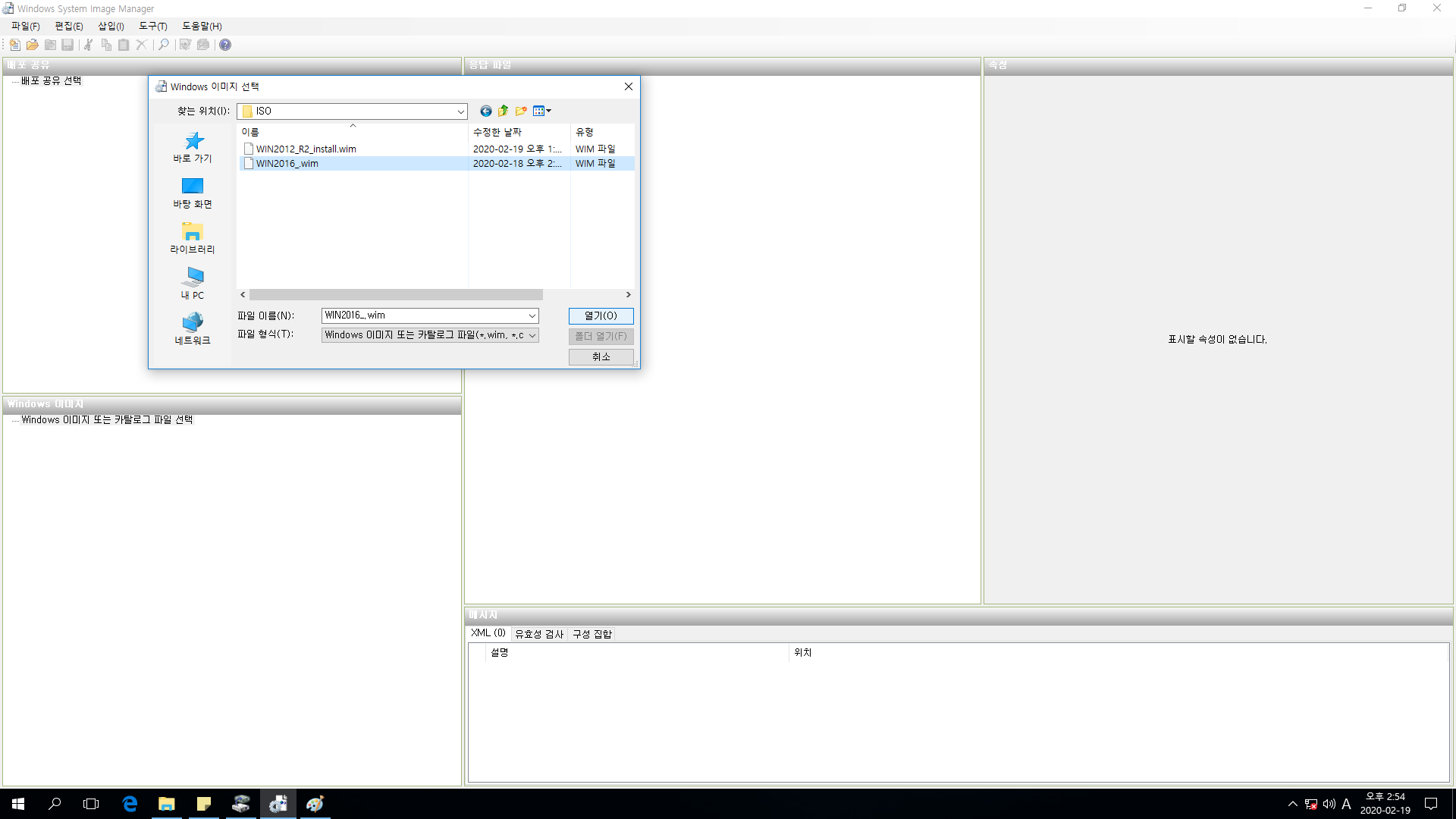The width and height of the screenshot is (1456, 819).
Task: Expand the File name combo box dropdown
Action: click(x=532, y=315)
